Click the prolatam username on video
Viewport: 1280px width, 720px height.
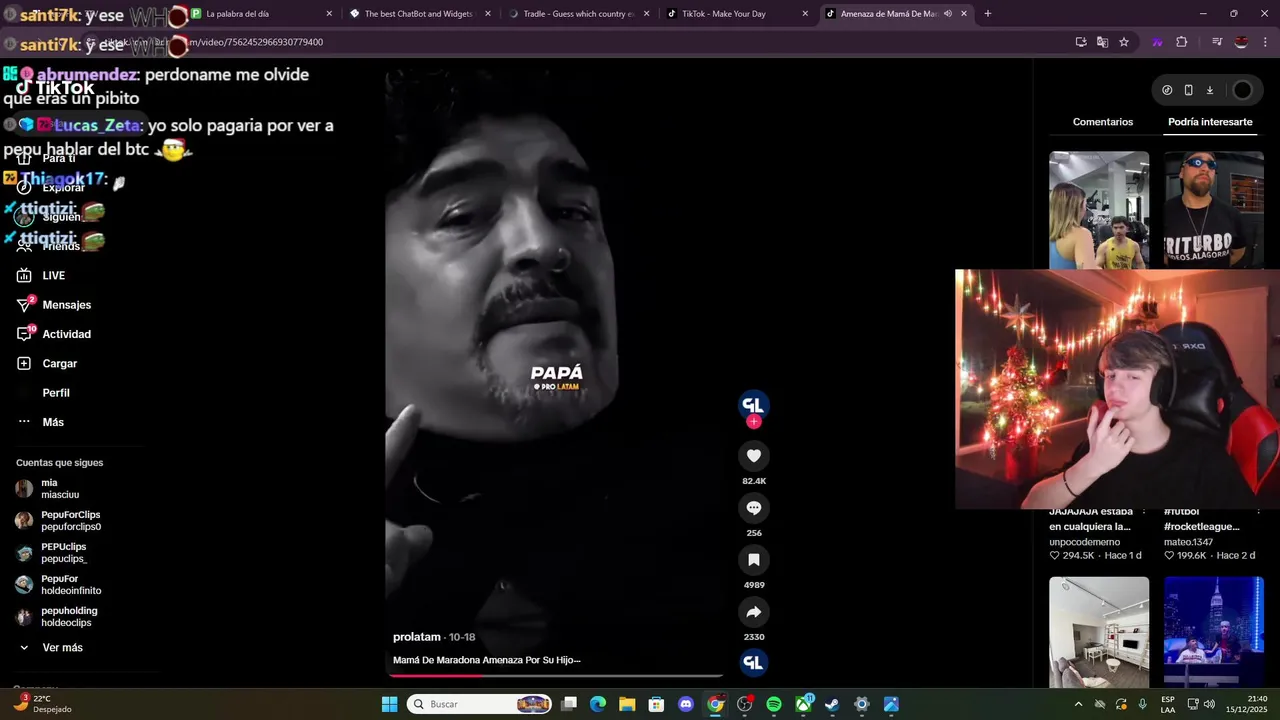pyautogui.click(x=417, y=637)
